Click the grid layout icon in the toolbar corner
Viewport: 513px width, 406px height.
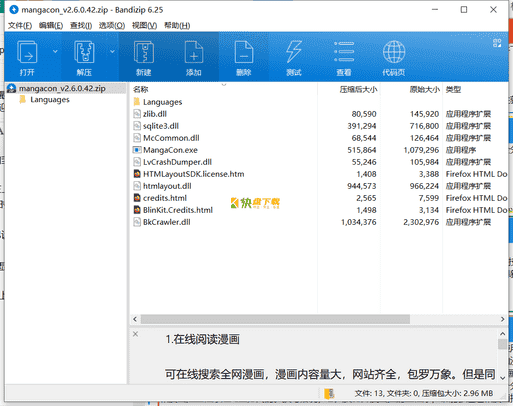[497, 43]
